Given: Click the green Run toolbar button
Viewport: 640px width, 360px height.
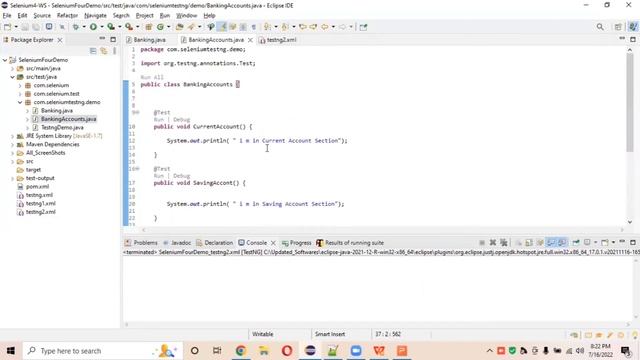Looking at the screenshot, I should click(x=93, y=27).
